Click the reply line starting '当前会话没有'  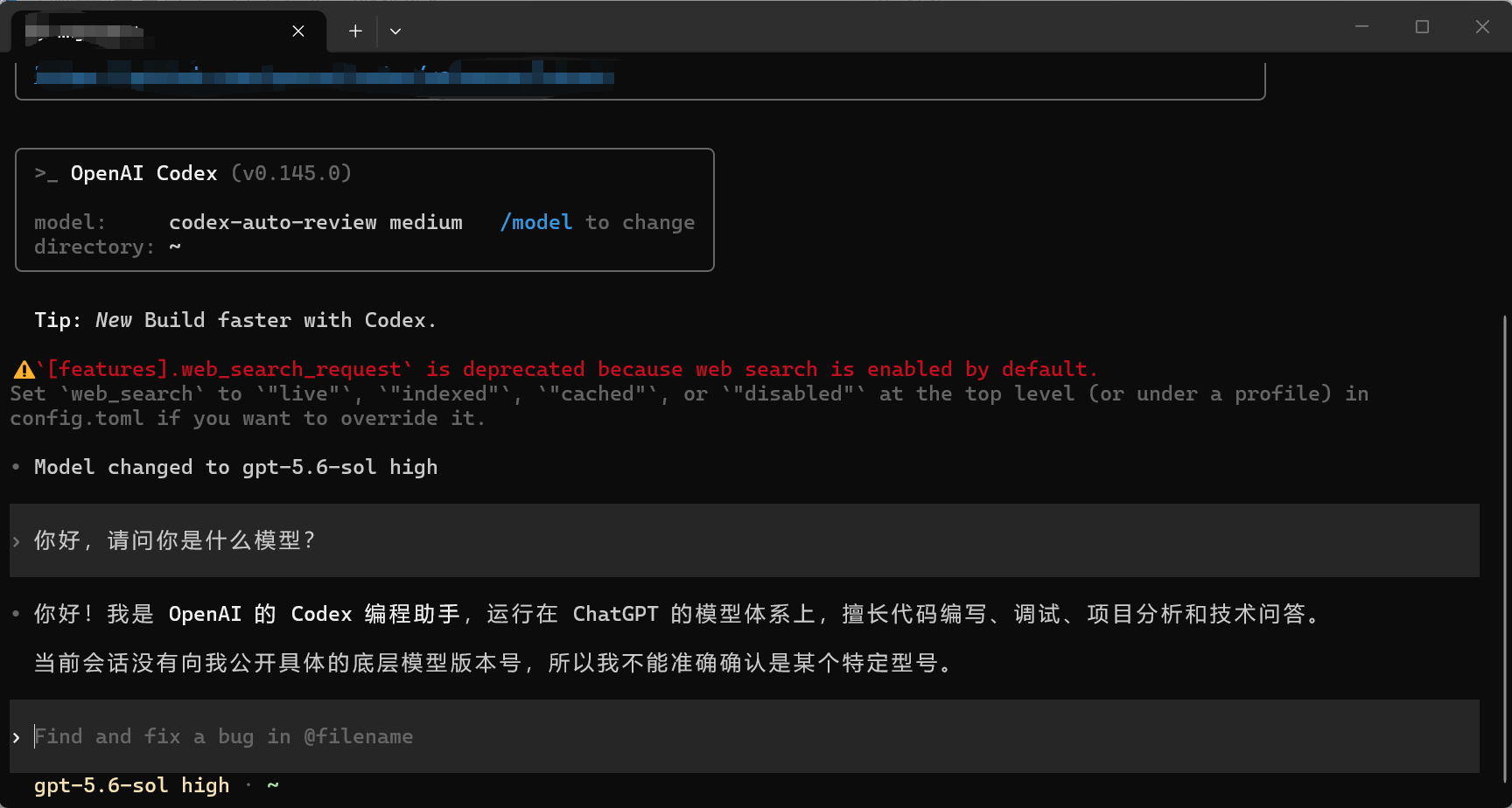tap(493, 663)
